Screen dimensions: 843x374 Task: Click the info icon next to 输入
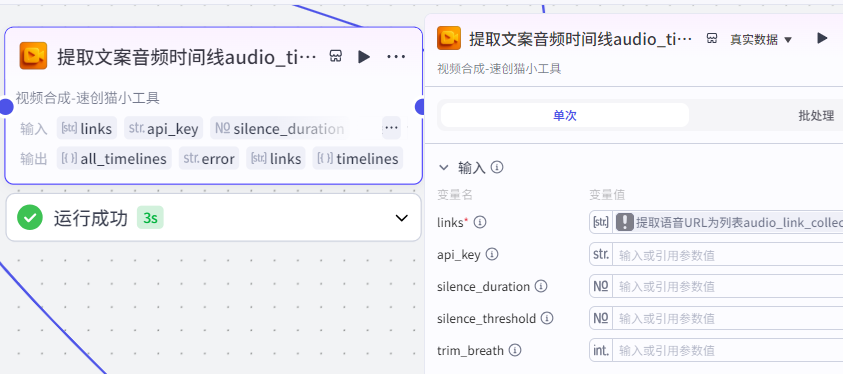point(497,167)
